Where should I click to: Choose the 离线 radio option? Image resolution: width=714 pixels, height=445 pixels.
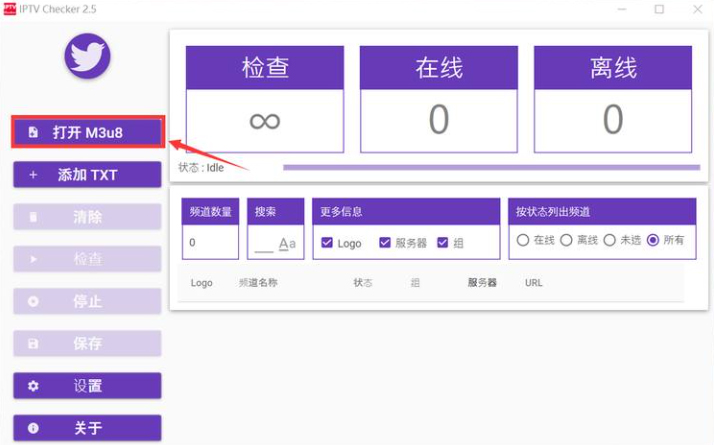tap(566, 241)
